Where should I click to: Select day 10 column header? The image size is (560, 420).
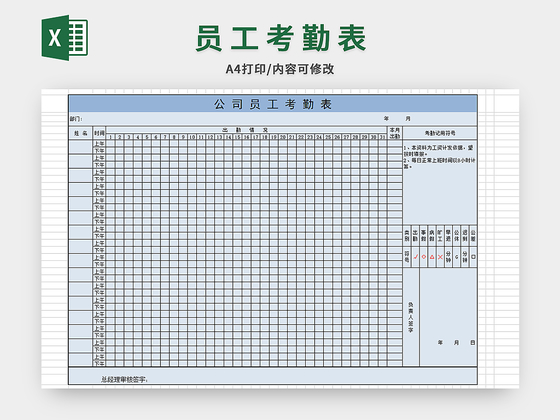[x=192, y=137]
